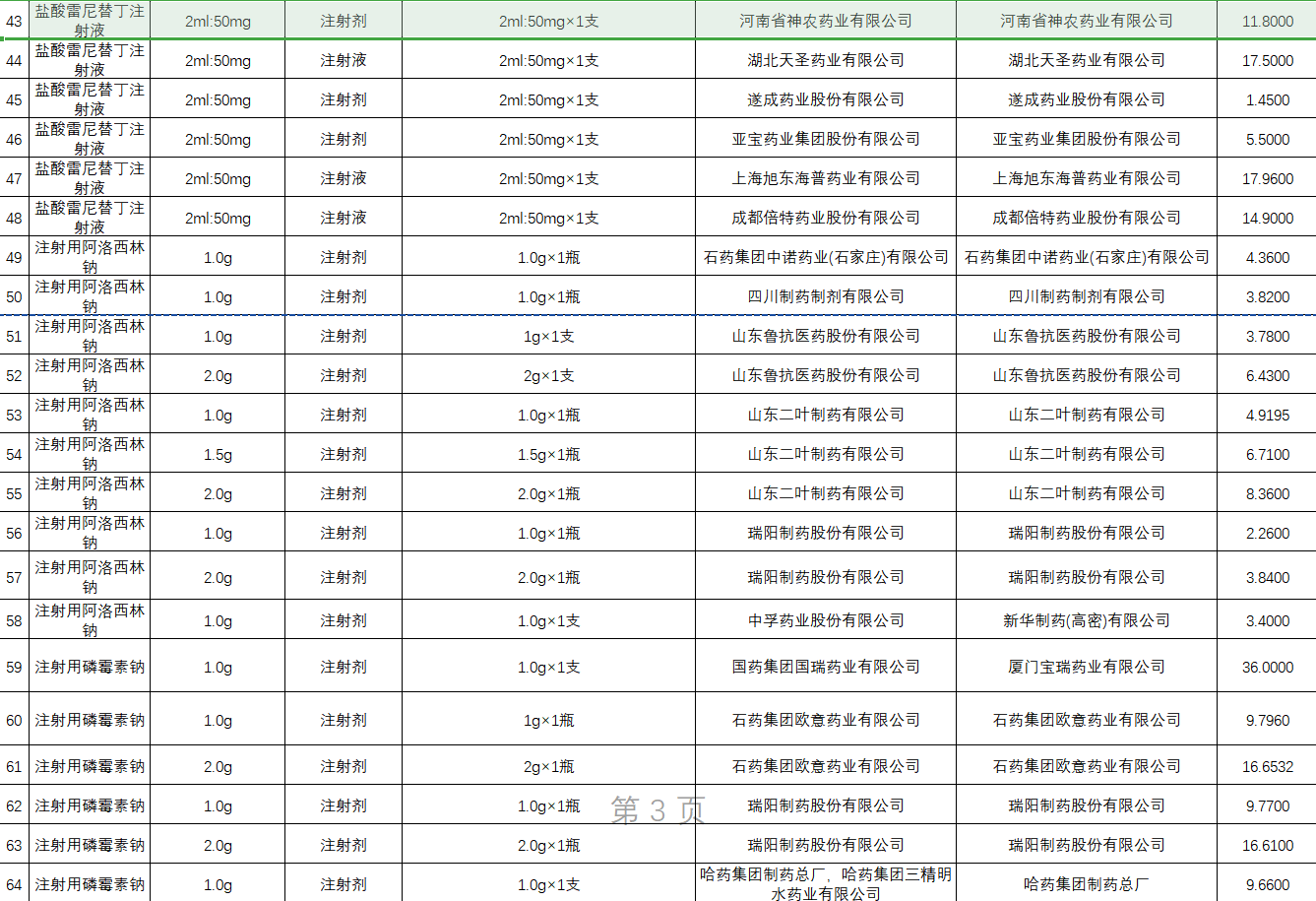Click the 1.5g×1瓶 packaging cell

549,454
